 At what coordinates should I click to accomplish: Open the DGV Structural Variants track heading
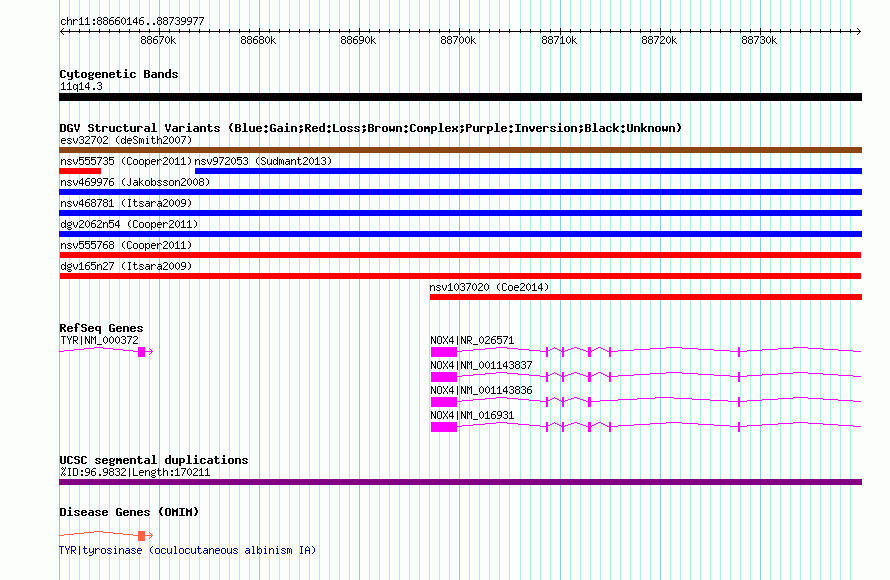(370, 128)
